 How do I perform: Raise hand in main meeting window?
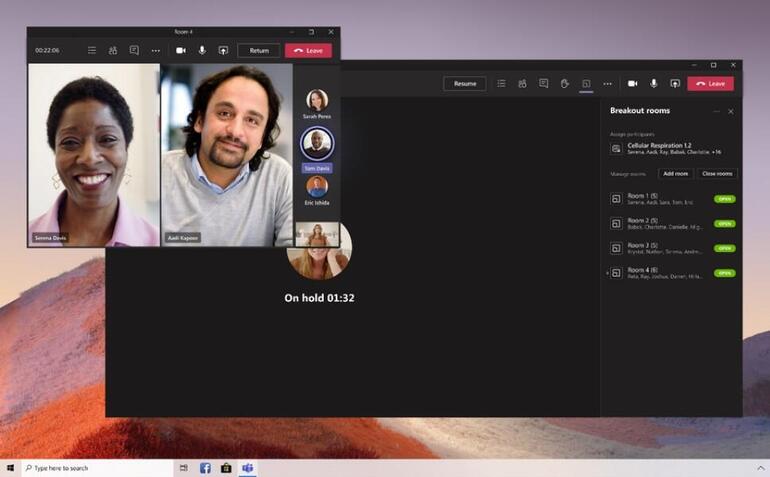click(565, 84)
